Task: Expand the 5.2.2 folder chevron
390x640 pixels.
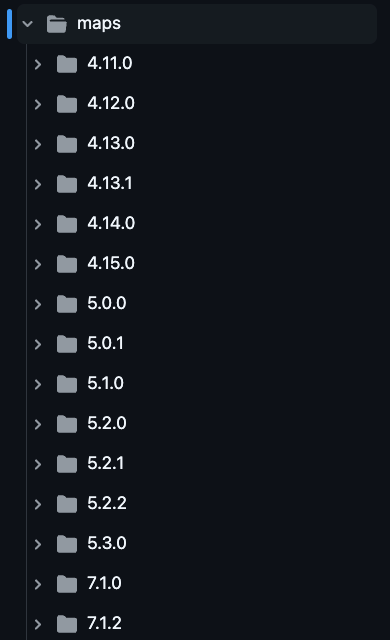Action: click(38, 504)
